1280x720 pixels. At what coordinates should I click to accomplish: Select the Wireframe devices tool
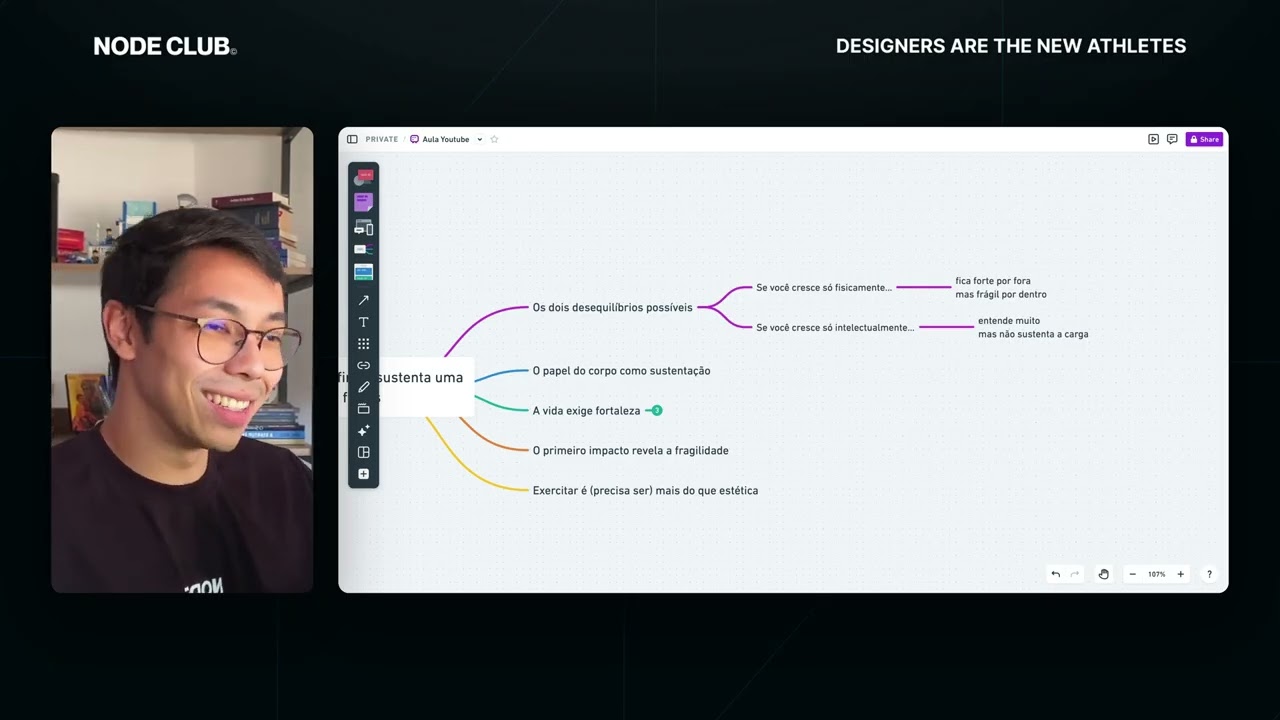pos(363,228)
